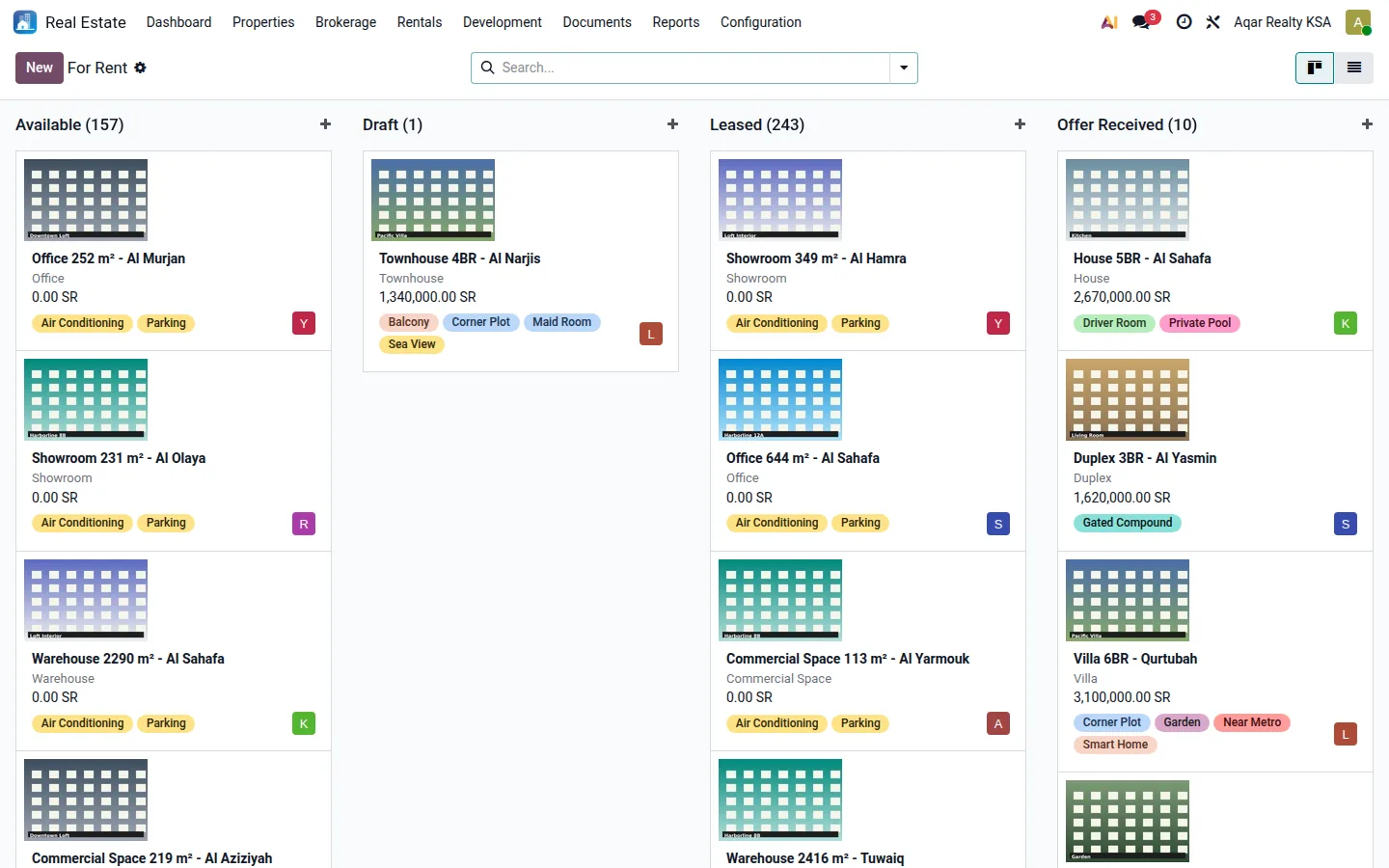Add a card in Draft column
The width and height of the screenshot is (1389, 868).
tap(672, 124)
